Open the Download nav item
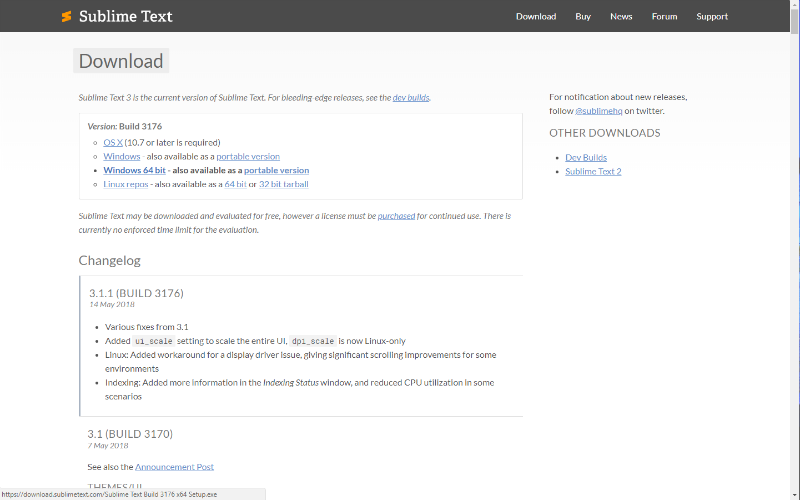The image size is (800, 500). (536, 16)
